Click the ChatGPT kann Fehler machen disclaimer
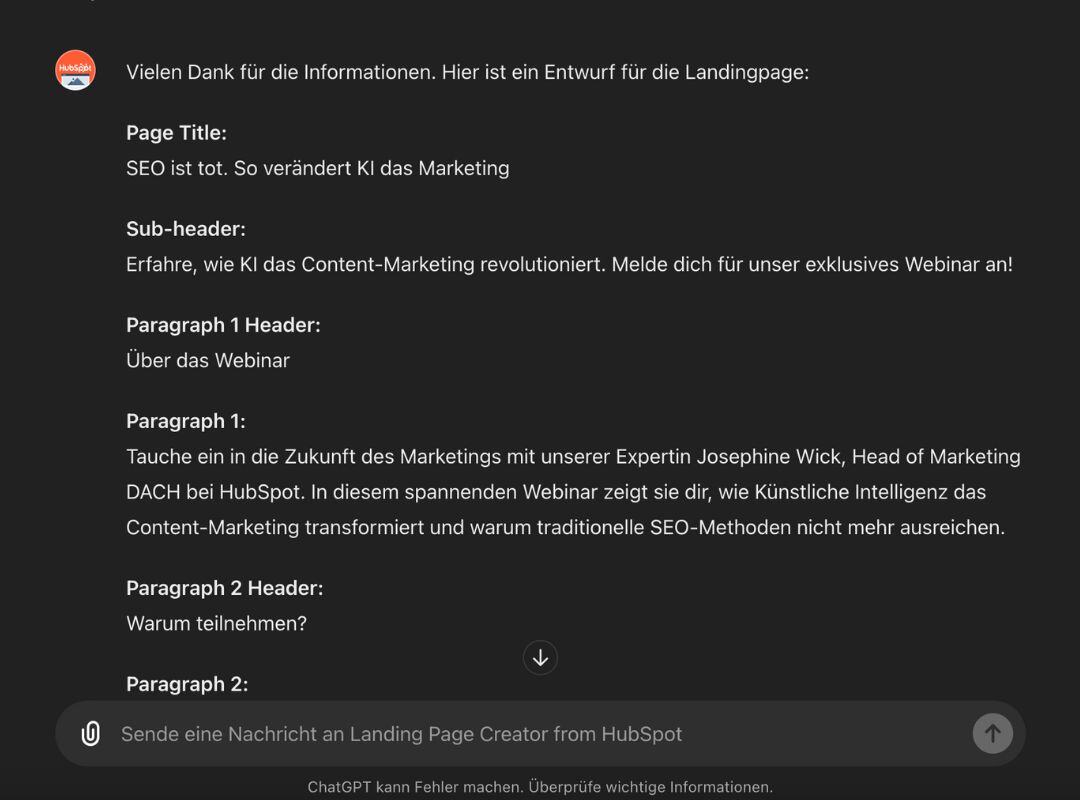Screen dimensions: 1080x800 point(540,787)
